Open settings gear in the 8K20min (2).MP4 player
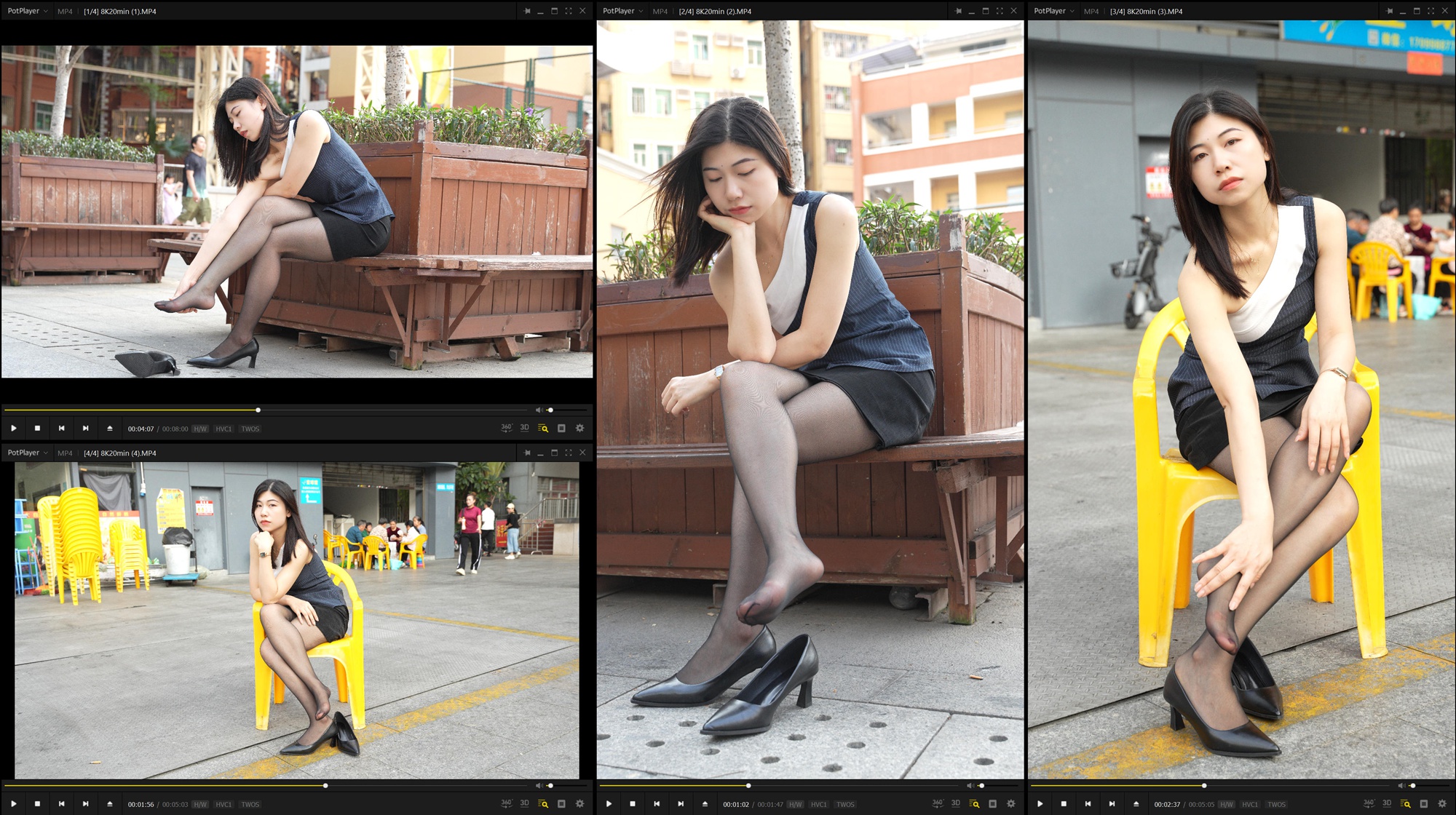Image resolution: width=1456 pixels, height=815 pixels. (x=1010, y=804)
